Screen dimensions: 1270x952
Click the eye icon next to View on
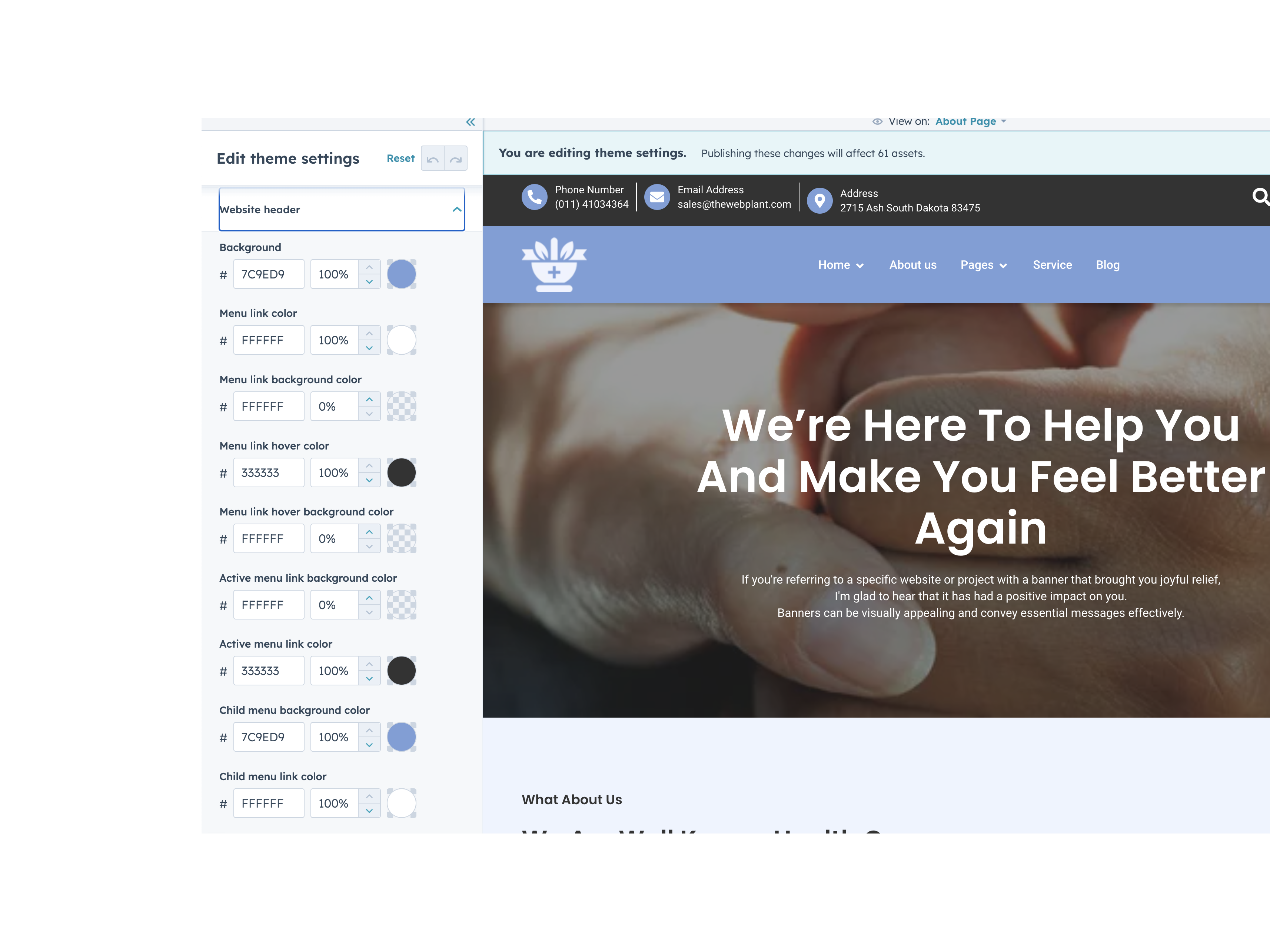coord(877,121)
